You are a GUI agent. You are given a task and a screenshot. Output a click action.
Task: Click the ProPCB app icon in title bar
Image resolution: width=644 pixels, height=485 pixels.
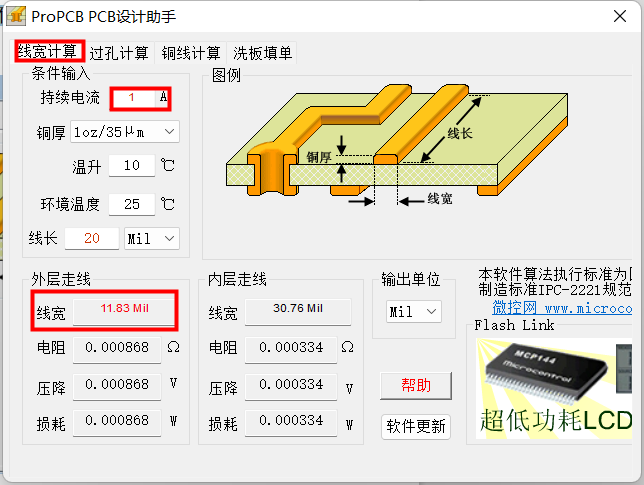point(17,17)
